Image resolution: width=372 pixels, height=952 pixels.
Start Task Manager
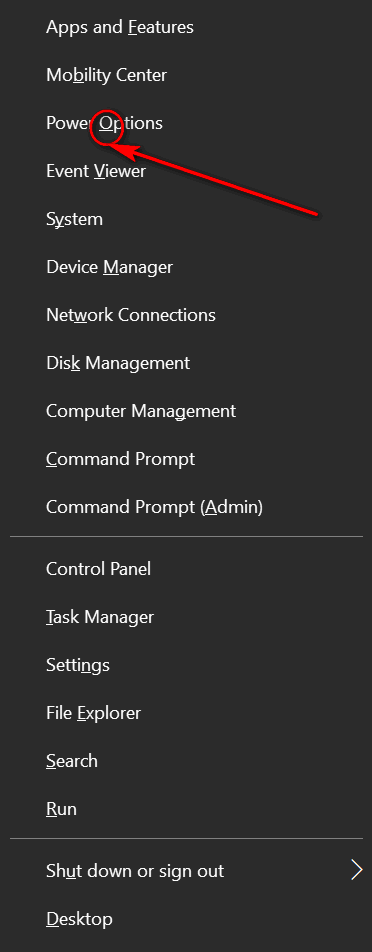[186, 617]
